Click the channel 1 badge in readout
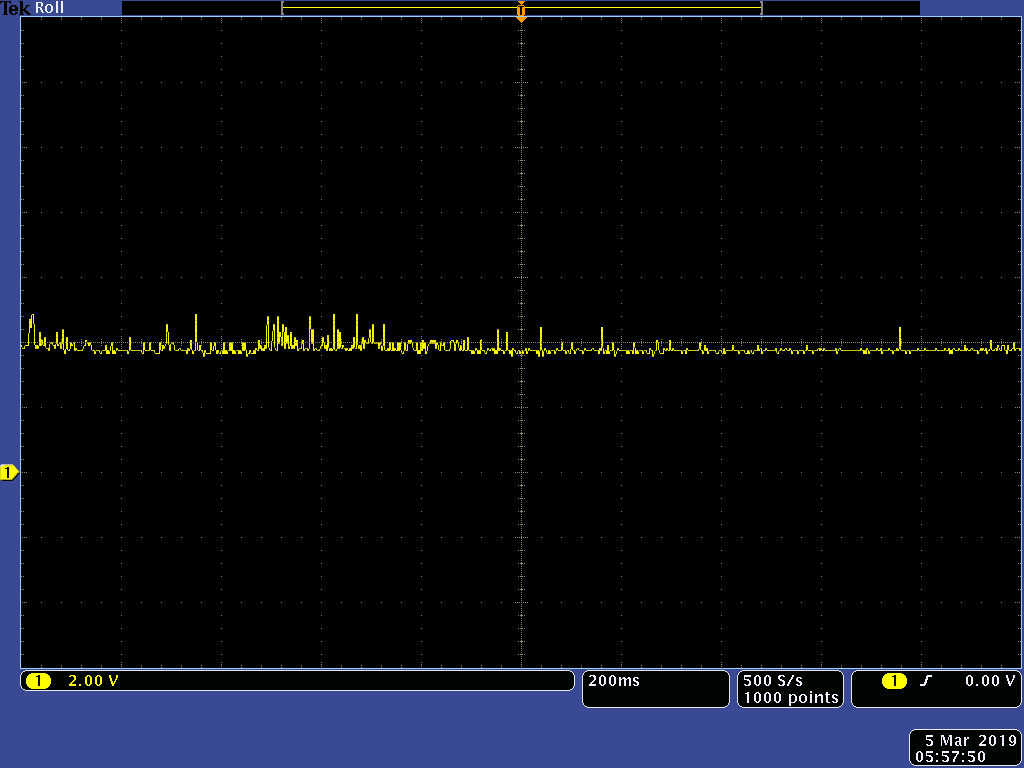1024x768 pixels. [x=38, y=681]
